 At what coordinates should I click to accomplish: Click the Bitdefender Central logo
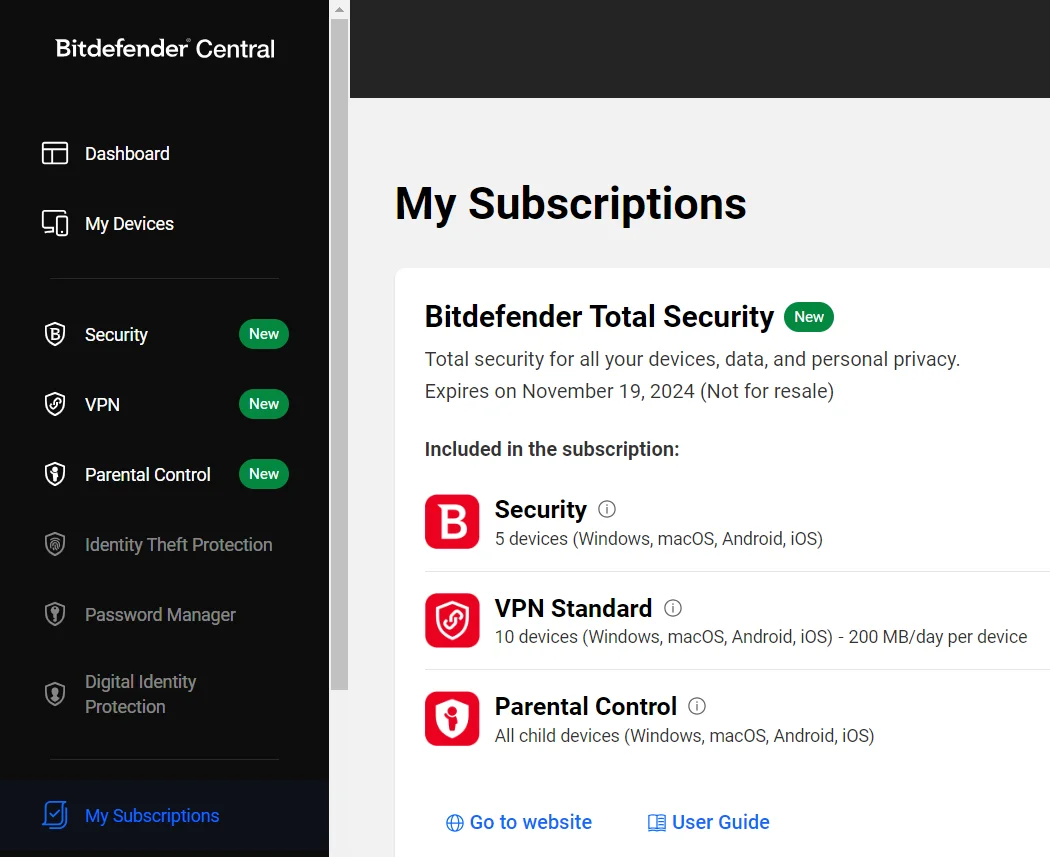(165, 48)
